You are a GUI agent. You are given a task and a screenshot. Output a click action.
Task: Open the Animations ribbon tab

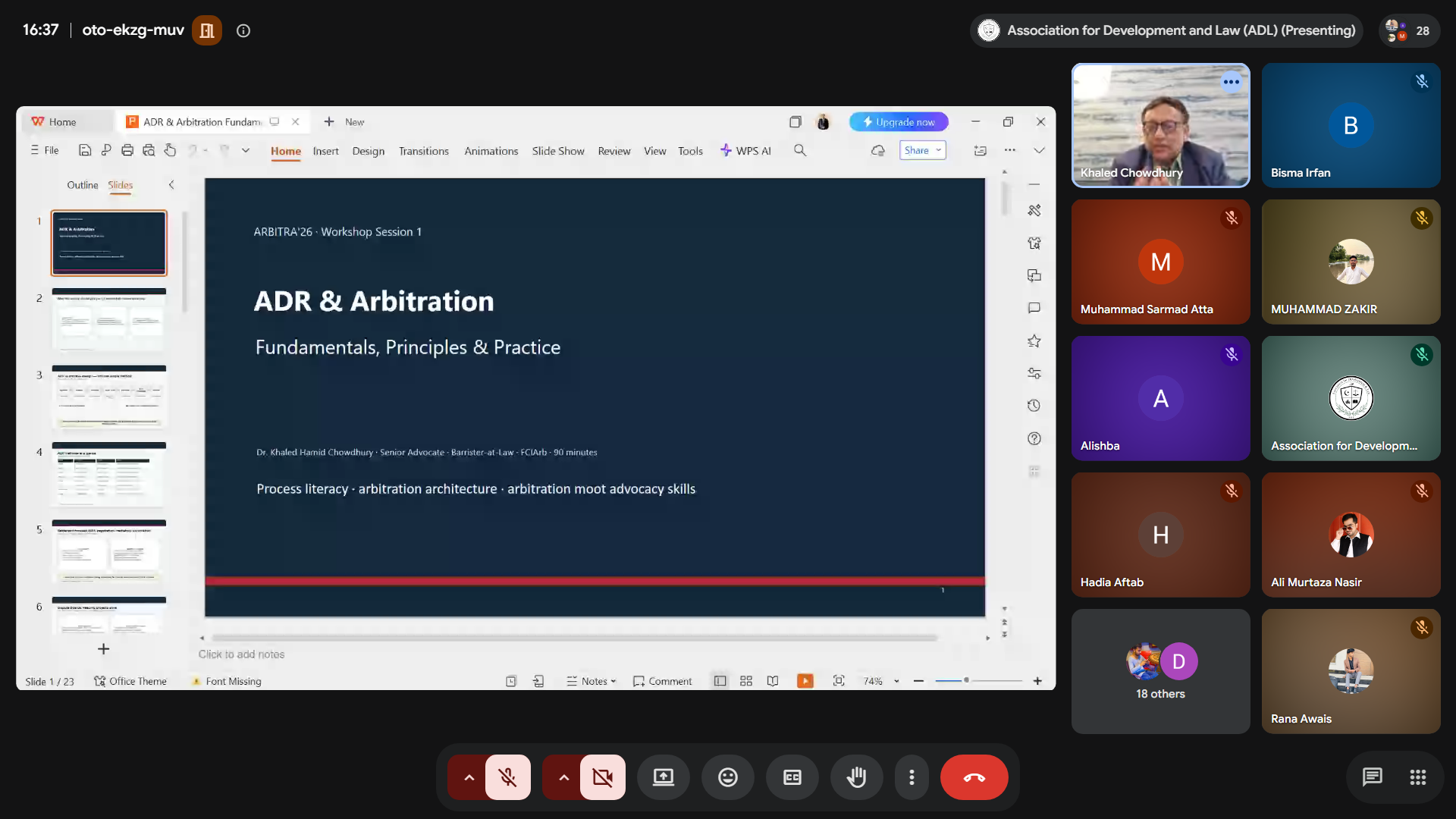click(491, 151)
